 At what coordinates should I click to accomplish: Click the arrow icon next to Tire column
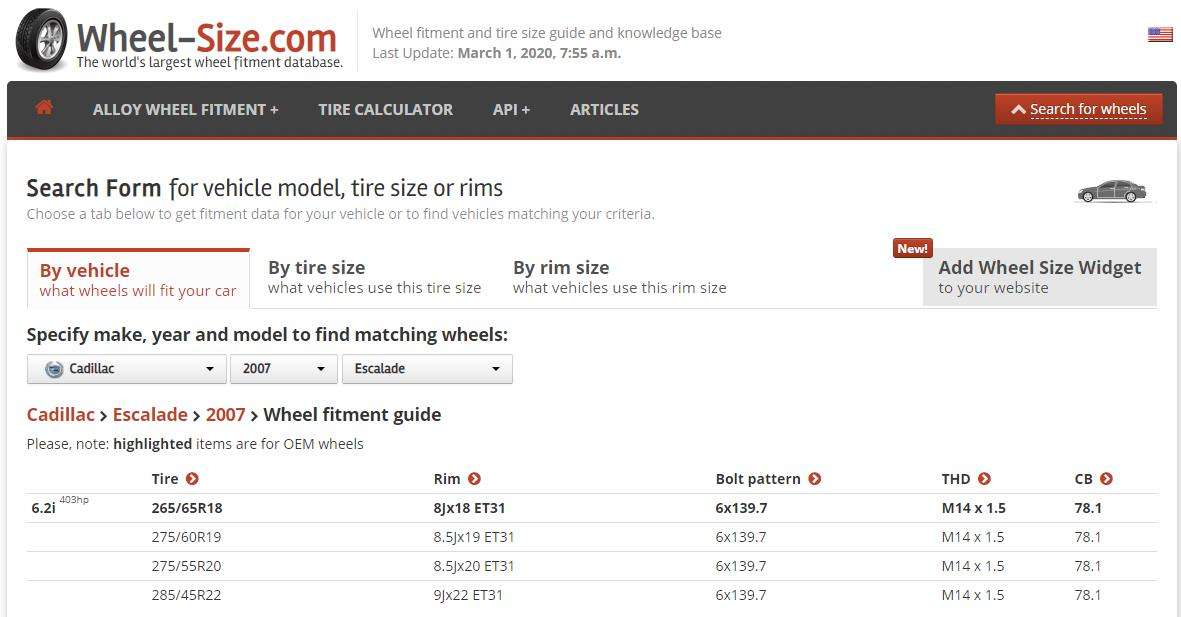click(192, 479)
